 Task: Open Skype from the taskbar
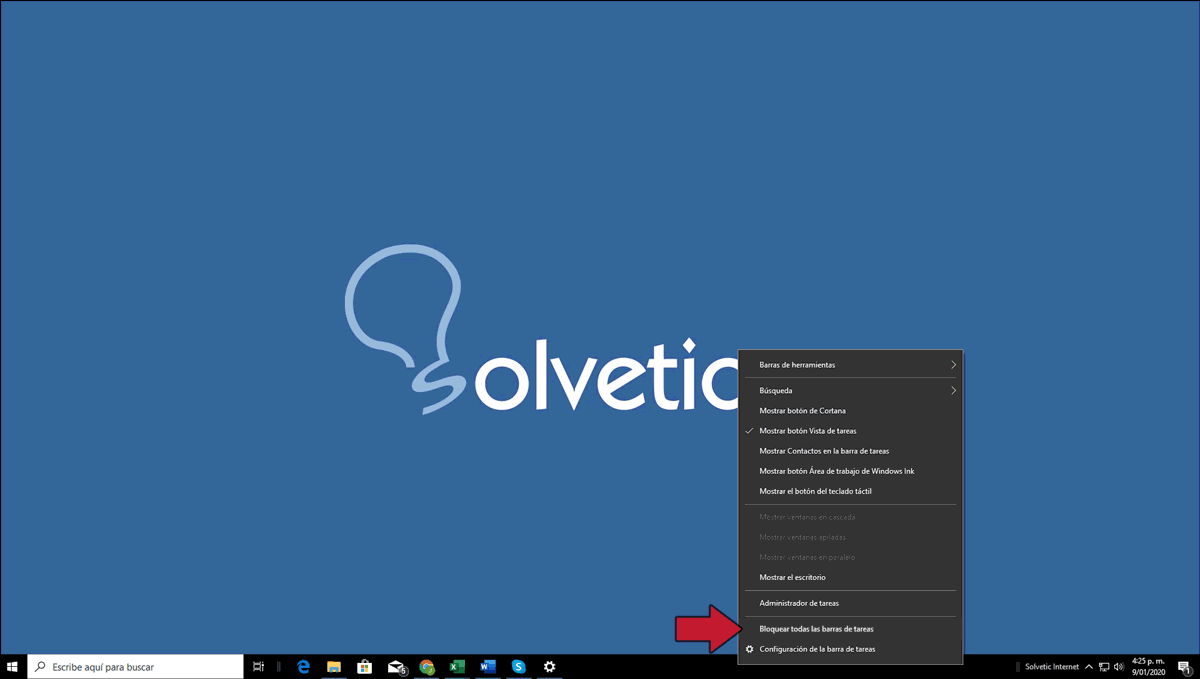518,666
